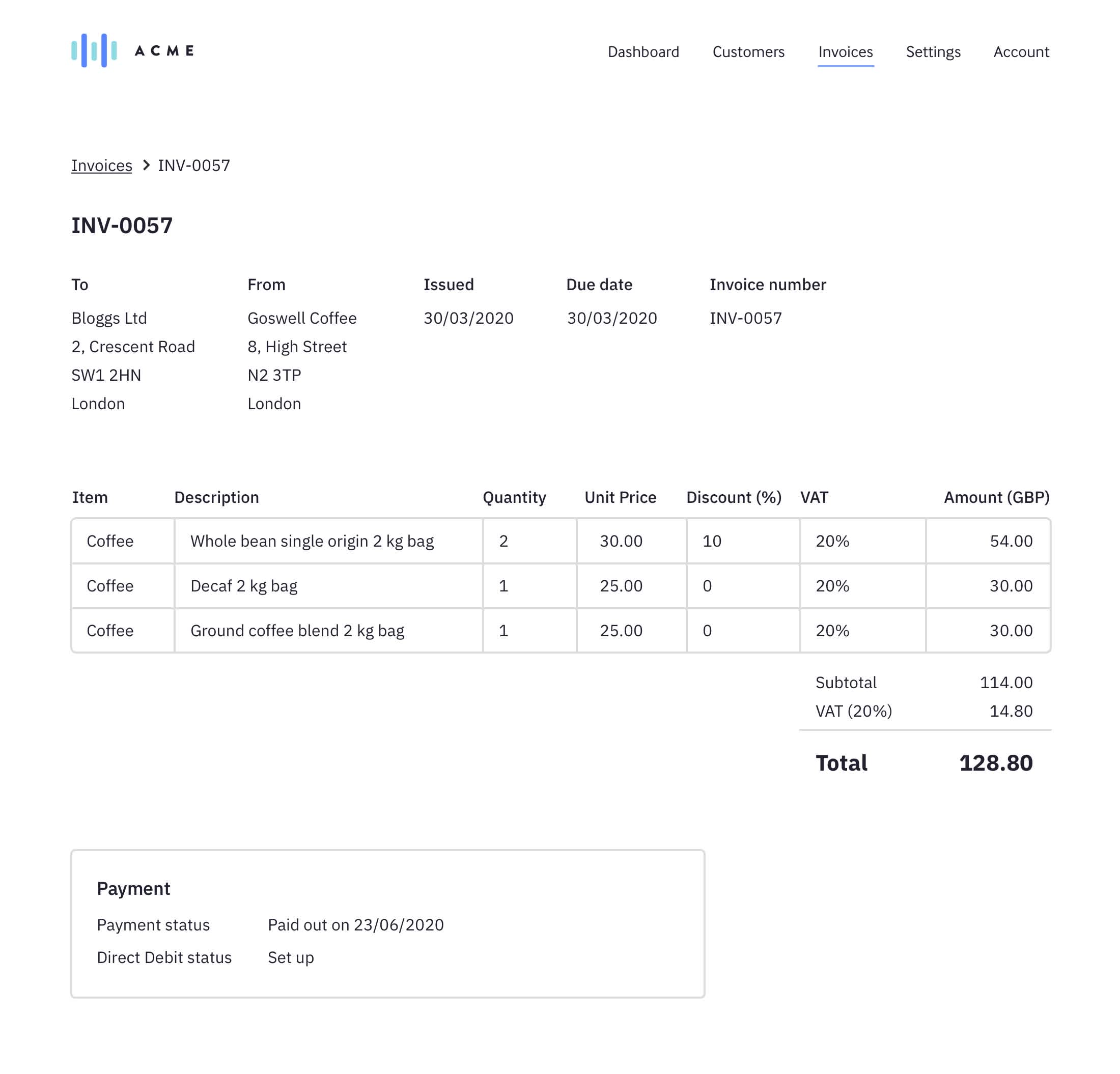Click the Total 128.80 amount
1120x1074 pixels.
[995, 763]
